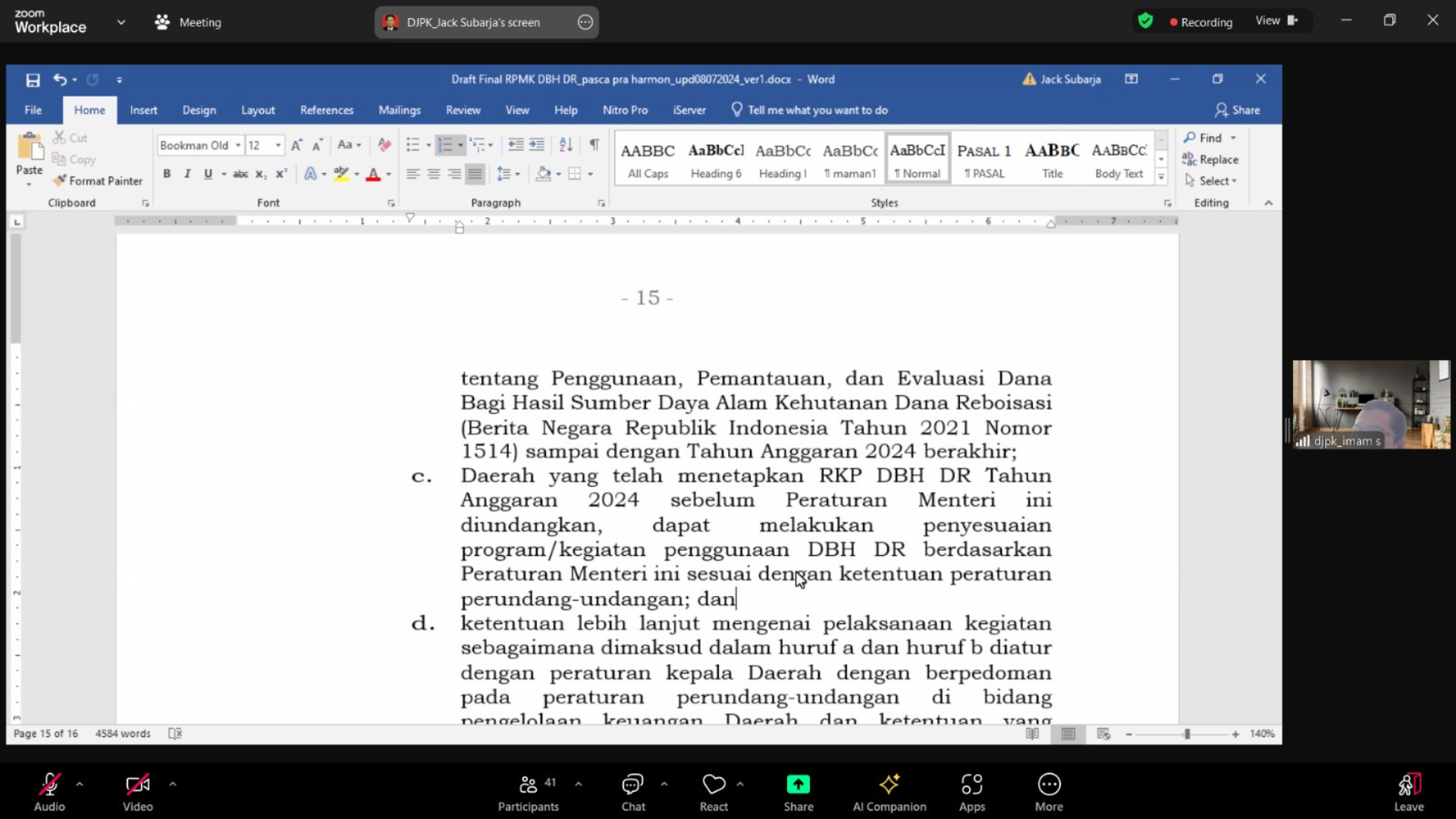Open the borders dropdown arrow
1456x819 pixels.
pyautogui.click(x=590, y=174)
